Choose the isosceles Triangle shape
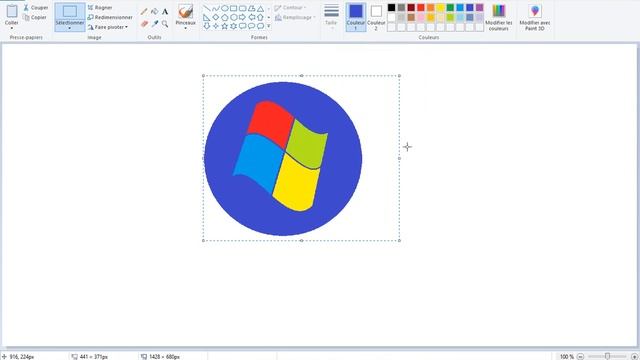 (x=260, y=8)
